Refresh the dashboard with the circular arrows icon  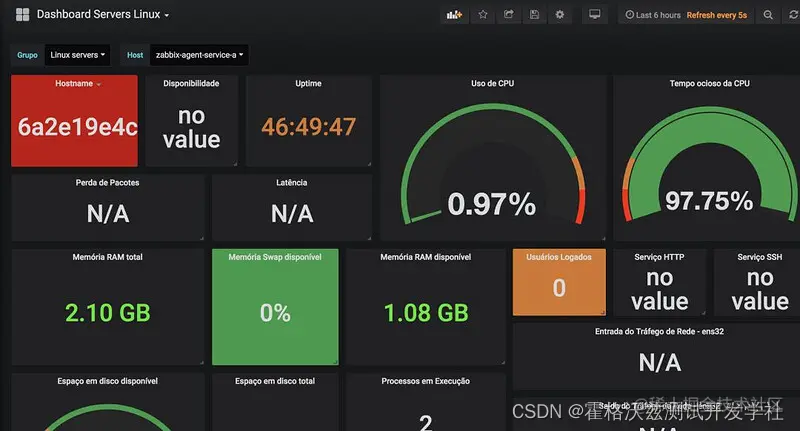click(x=793, y=15)
